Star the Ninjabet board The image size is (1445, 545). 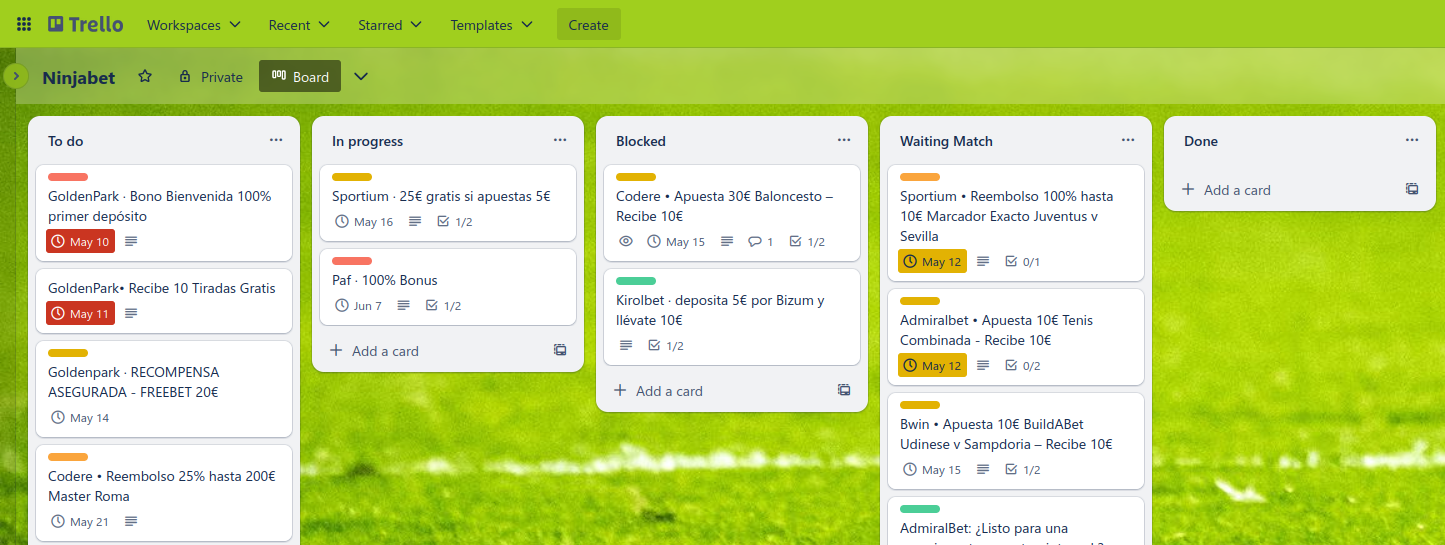[145, 76]
